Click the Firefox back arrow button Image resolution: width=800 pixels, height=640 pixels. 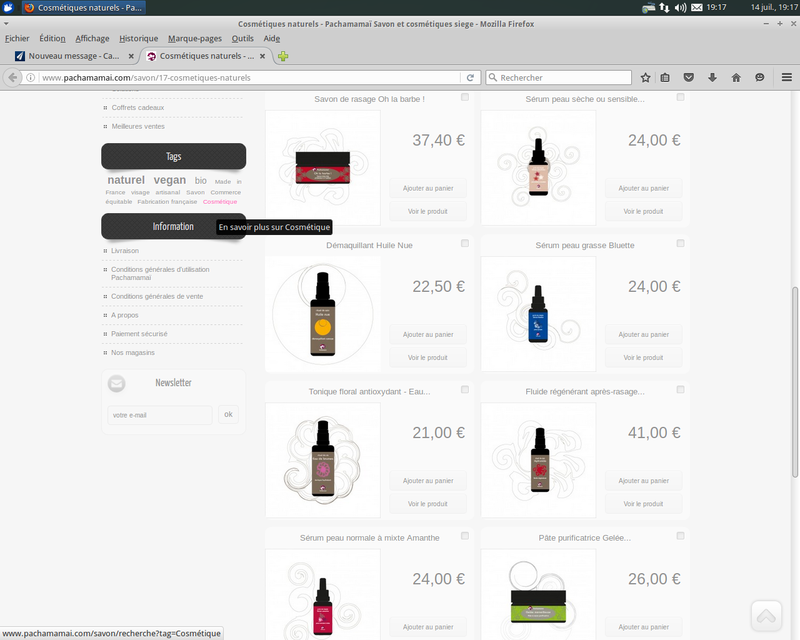[x=12, y=78]
